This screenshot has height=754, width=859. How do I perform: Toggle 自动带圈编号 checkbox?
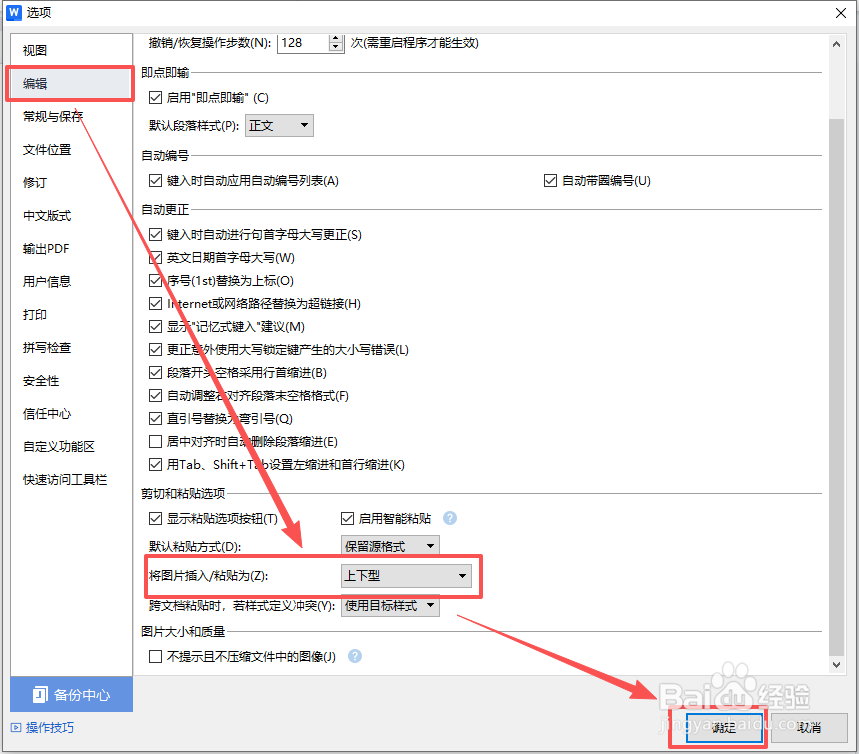tap(550, 180)
